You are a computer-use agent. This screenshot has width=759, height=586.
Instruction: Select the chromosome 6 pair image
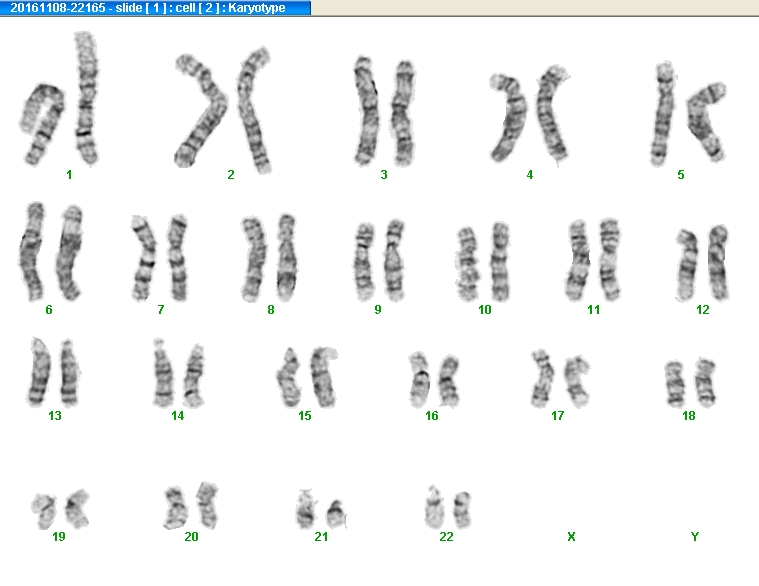point(51,252)
